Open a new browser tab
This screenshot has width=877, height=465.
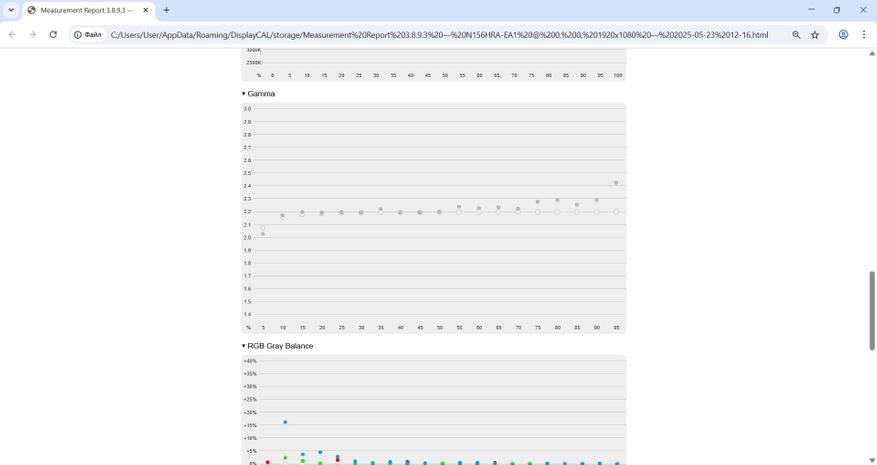[x=166, y=10]
